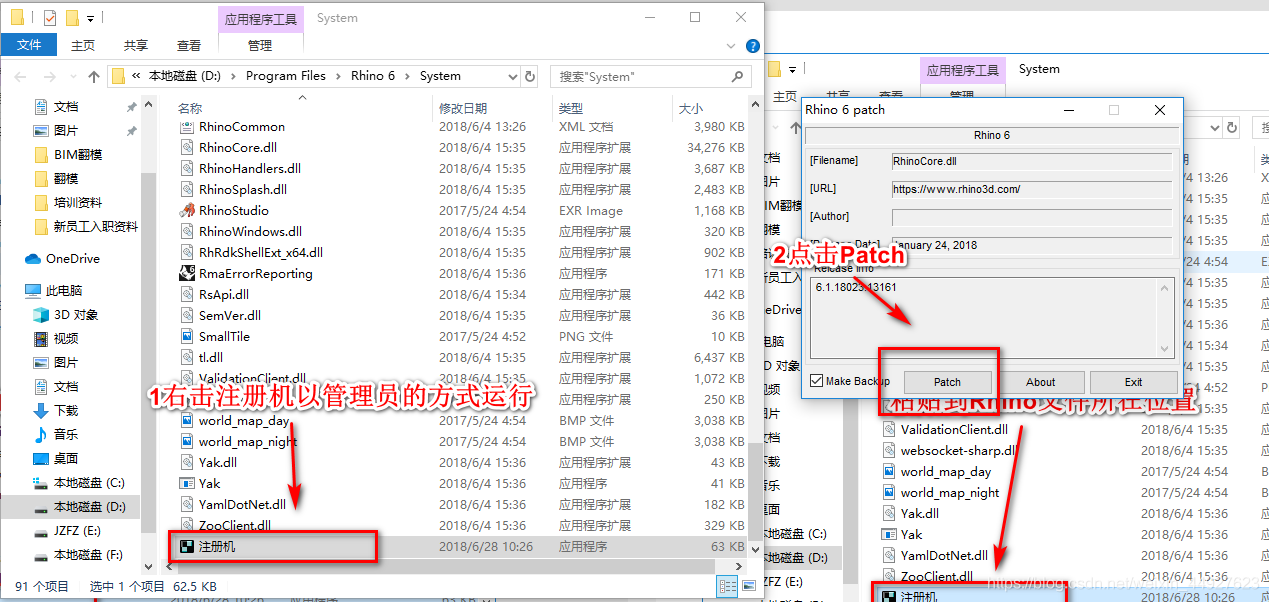Open quick access toolbar customize arrow

tap(91, 18)
